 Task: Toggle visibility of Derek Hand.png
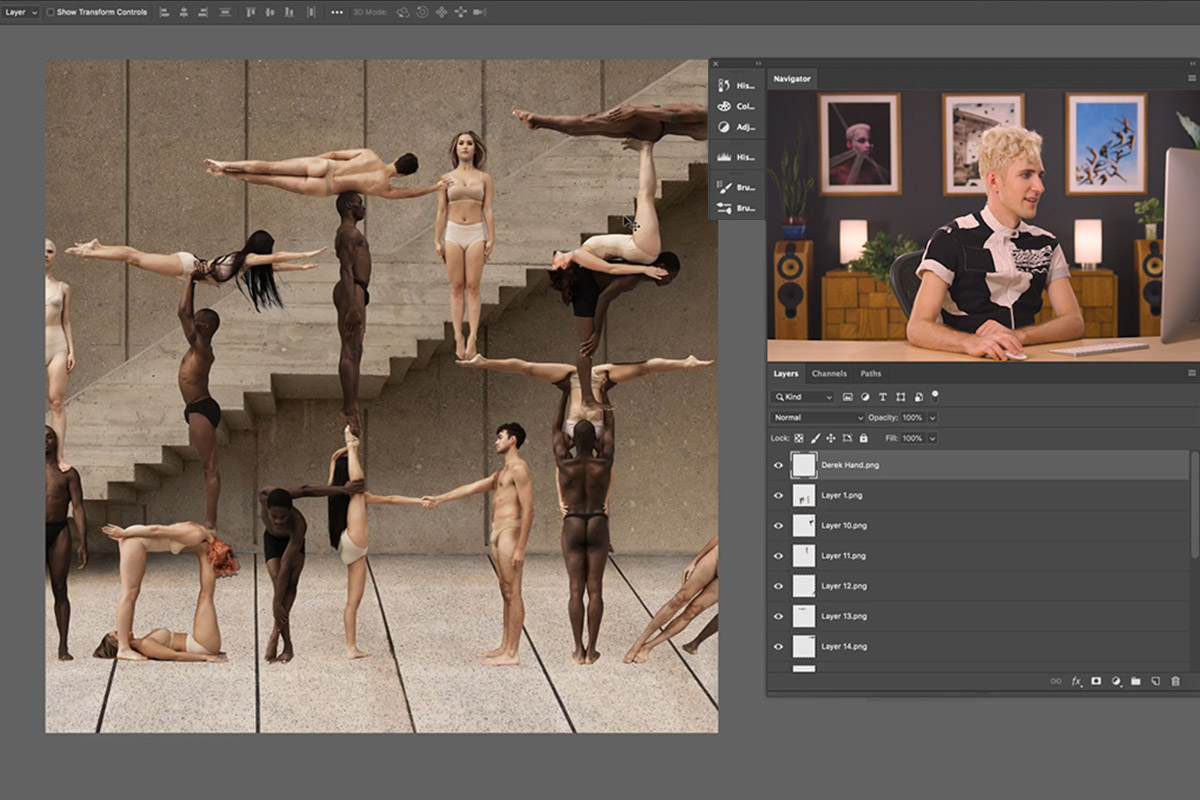[x=778, y=465]
